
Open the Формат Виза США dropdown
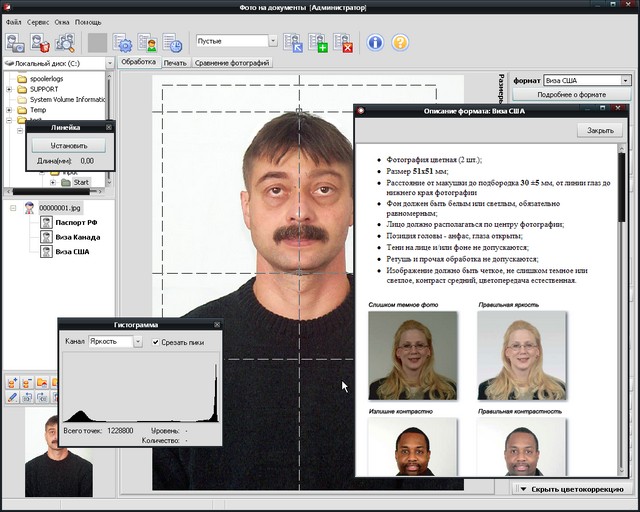tap(625, 80)
